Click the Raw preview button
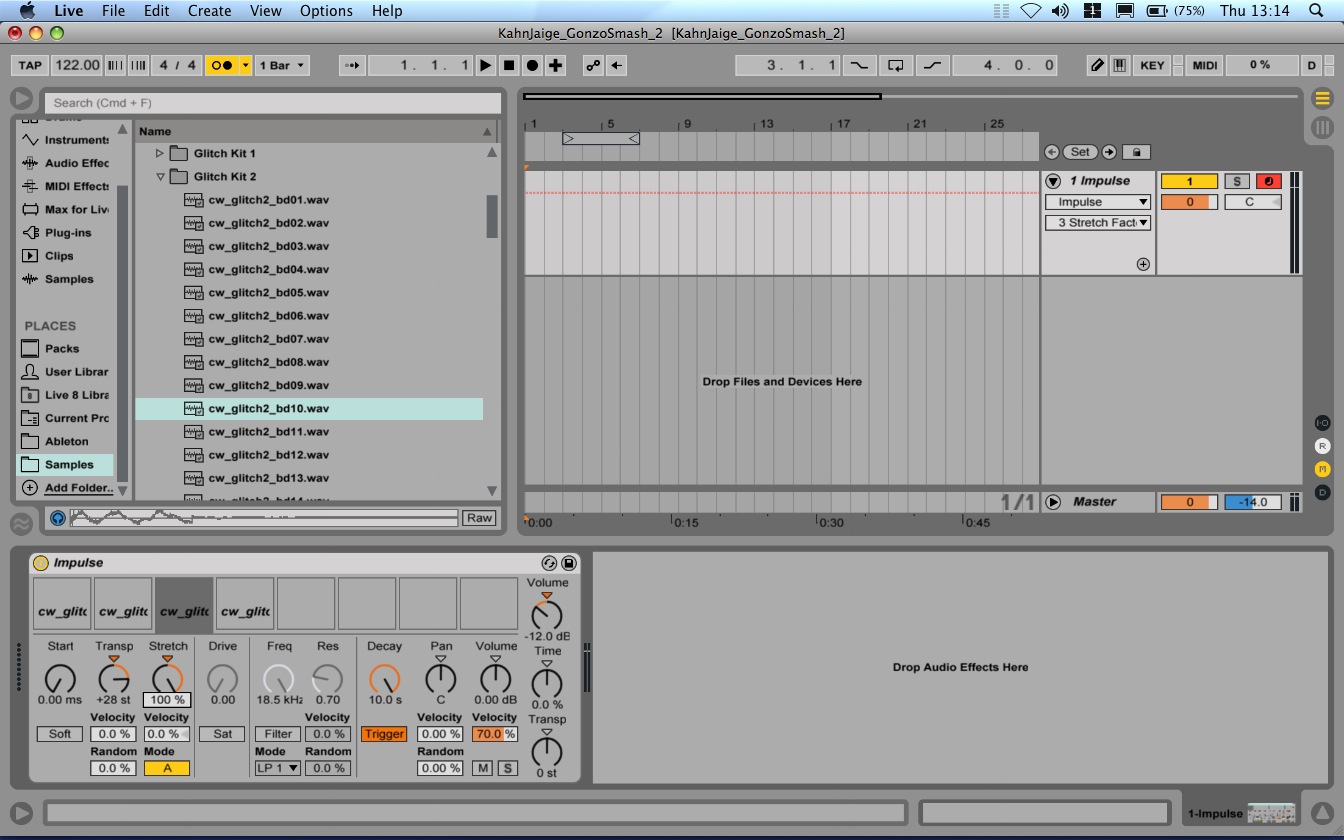This screenshot has width=1344, height=840. coord(479,518)
